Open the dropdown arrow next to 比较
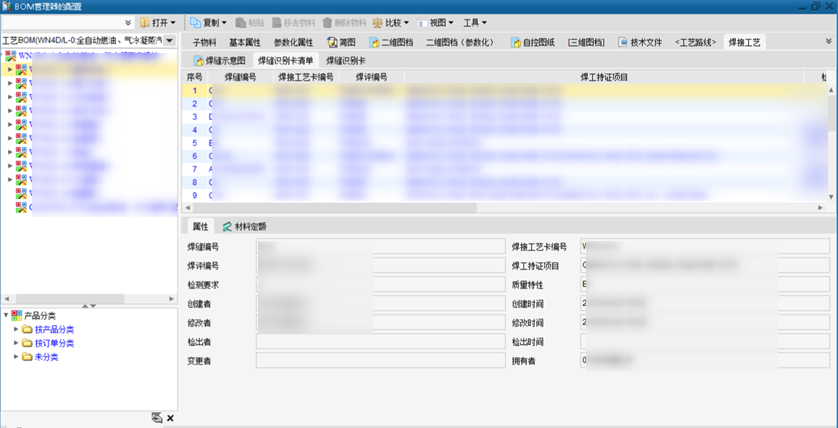Screen dimensions: 838x428 point(406,22)
